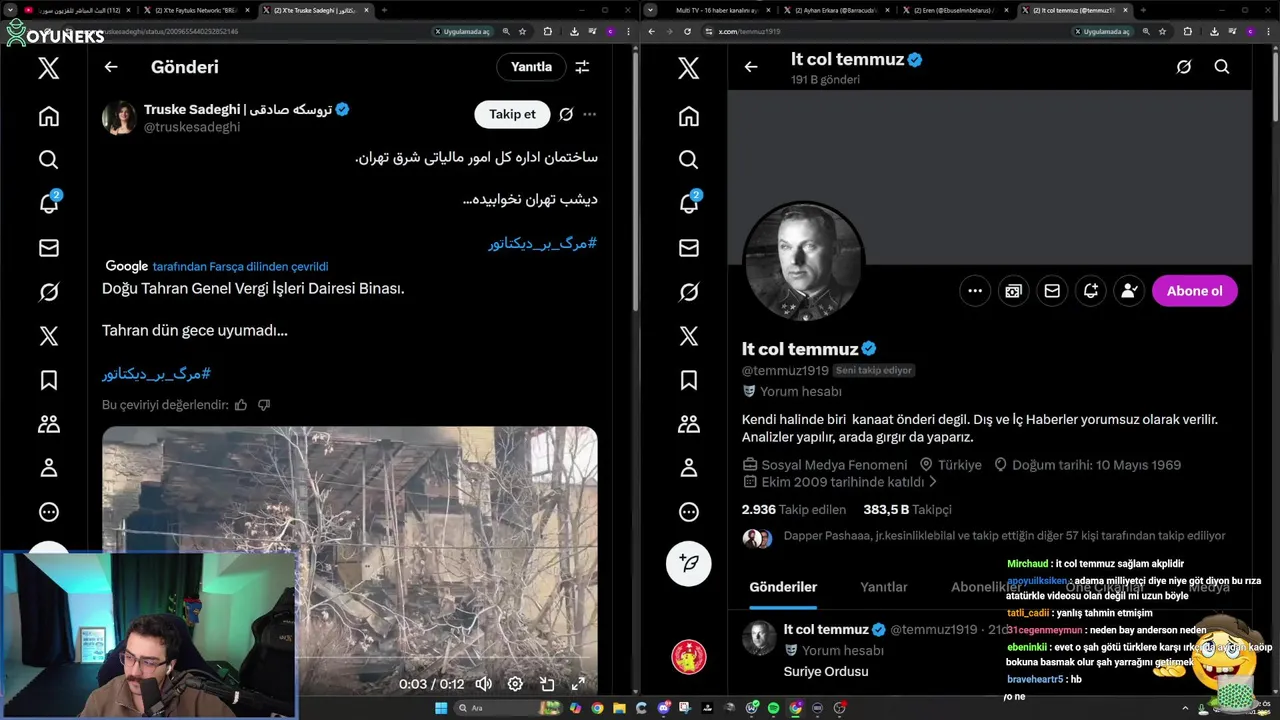
Task: Open Windows Start menu
Action: coord(440,708)
